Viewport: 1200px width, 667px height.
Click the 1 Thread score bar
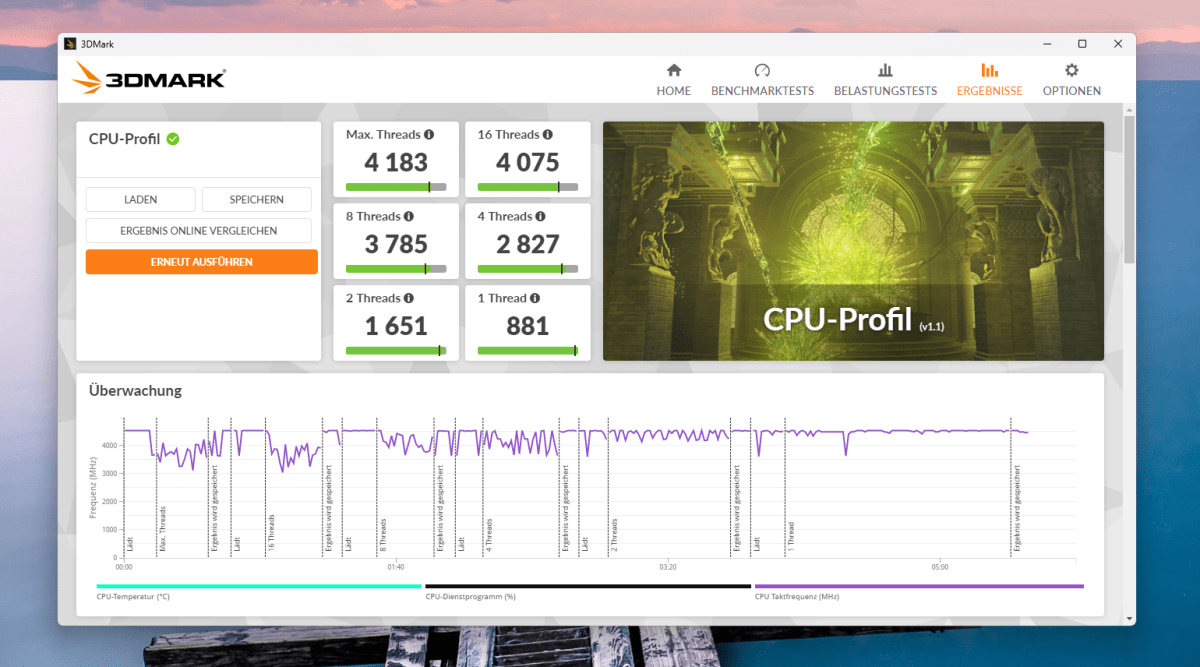(528, 351)
